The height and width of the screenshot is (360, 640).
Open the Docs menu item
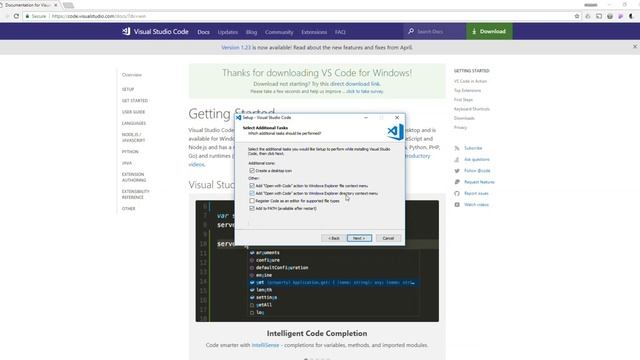pyautogui.click(x=203, y=32)
